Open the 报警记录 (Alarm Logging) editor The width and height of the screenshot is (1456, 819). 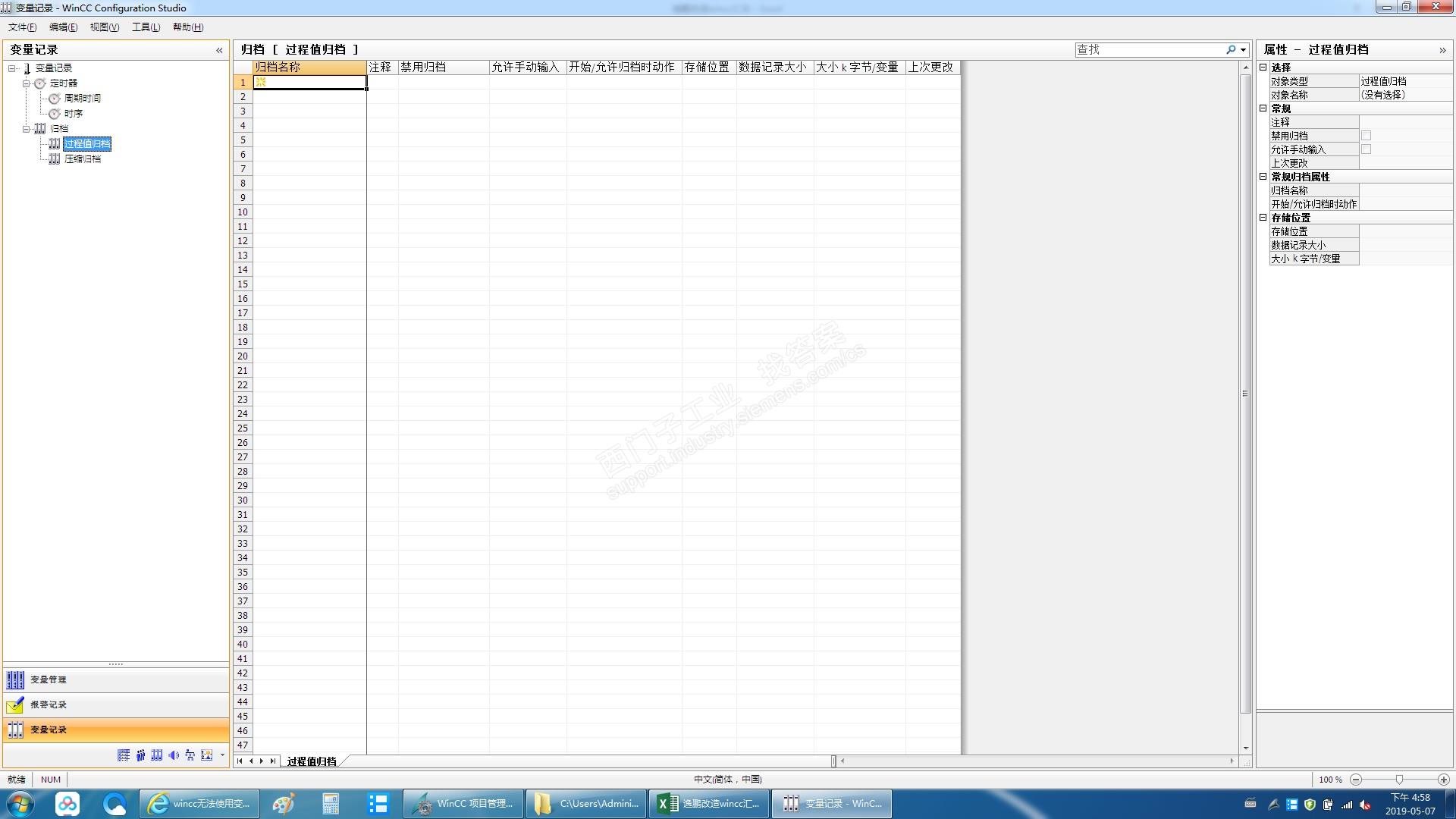[49, 704]
